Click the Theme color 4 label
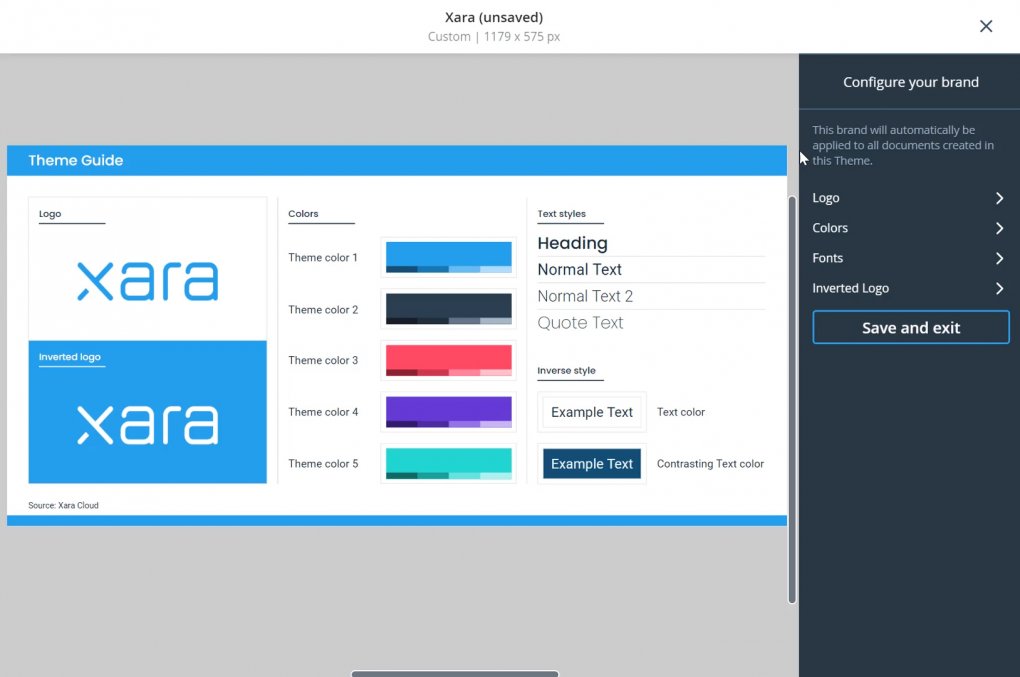 click(323, 412)
